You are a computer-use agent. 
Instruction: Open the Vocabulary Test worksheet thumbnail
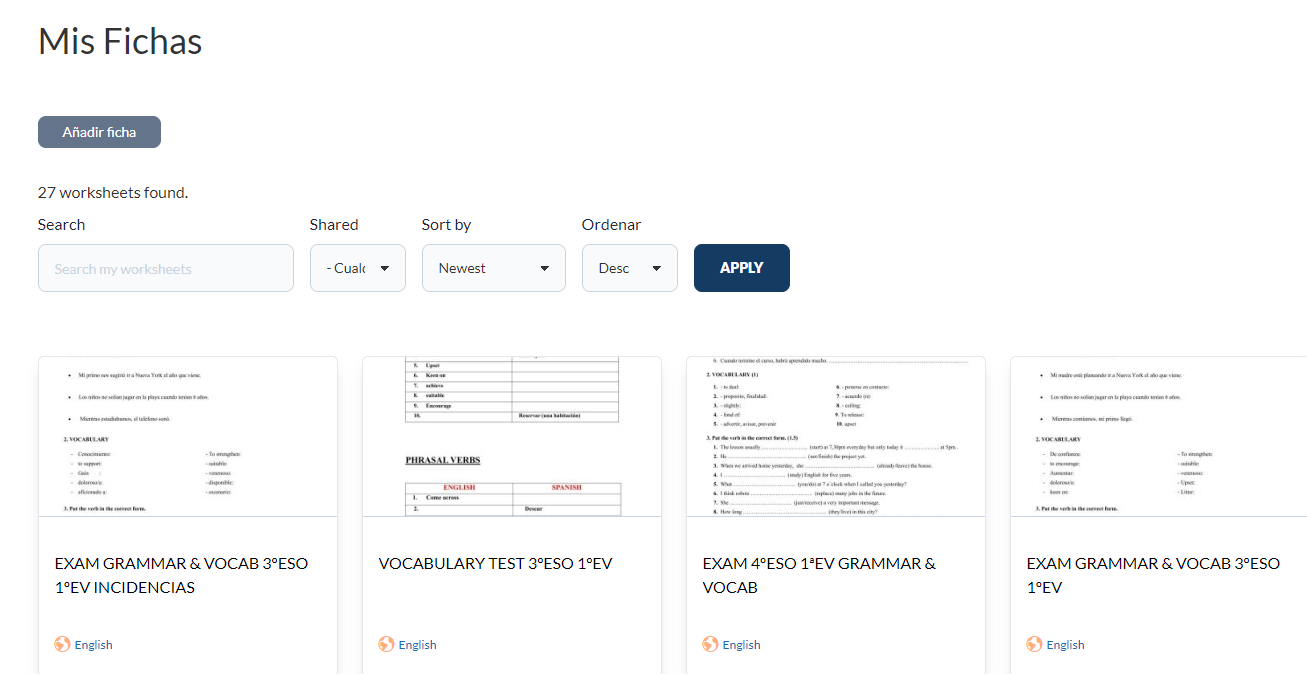coord(512,437)
